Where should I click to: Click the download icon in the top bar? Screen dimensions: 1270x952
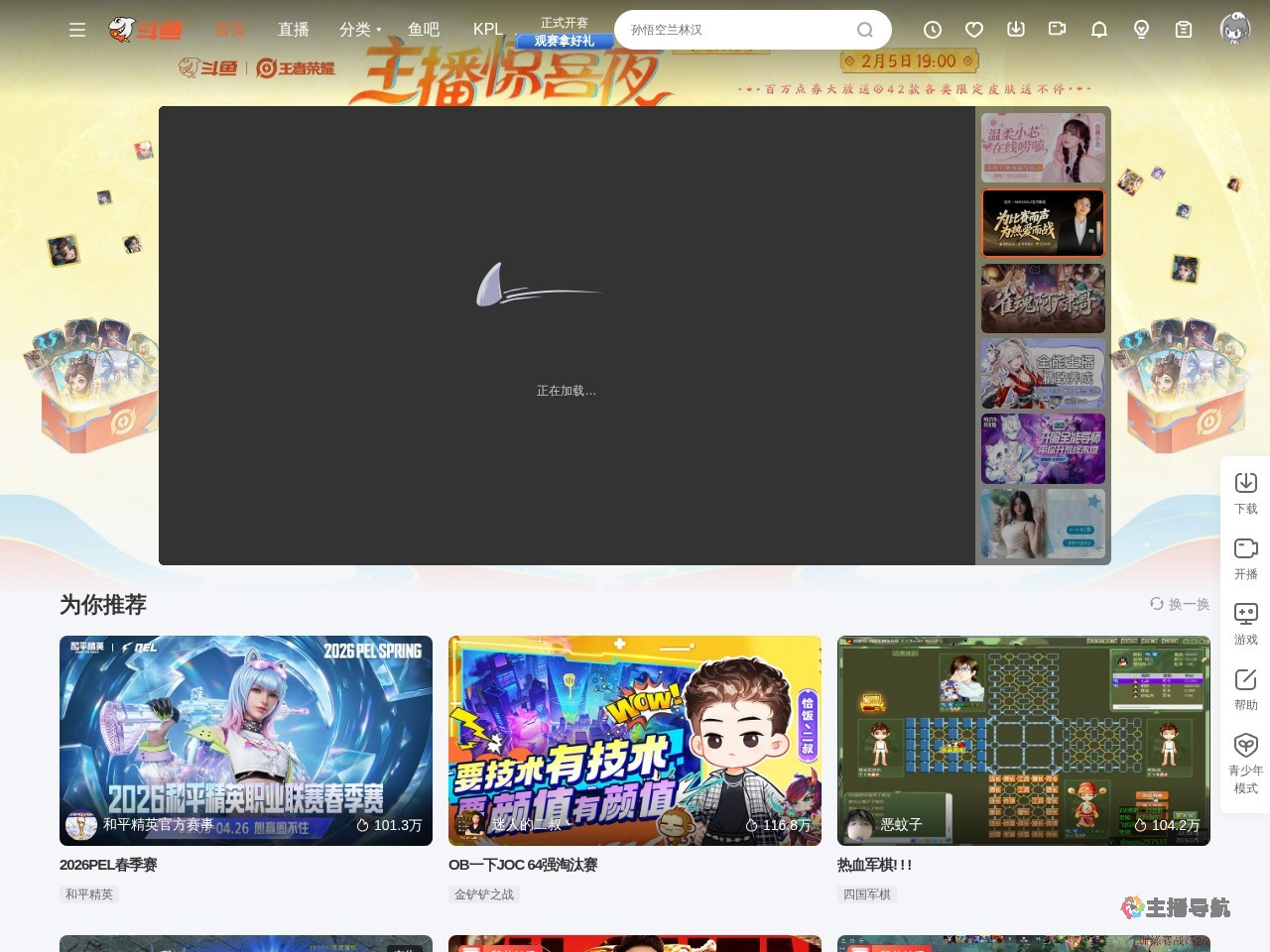click(x=1016, y=30)
